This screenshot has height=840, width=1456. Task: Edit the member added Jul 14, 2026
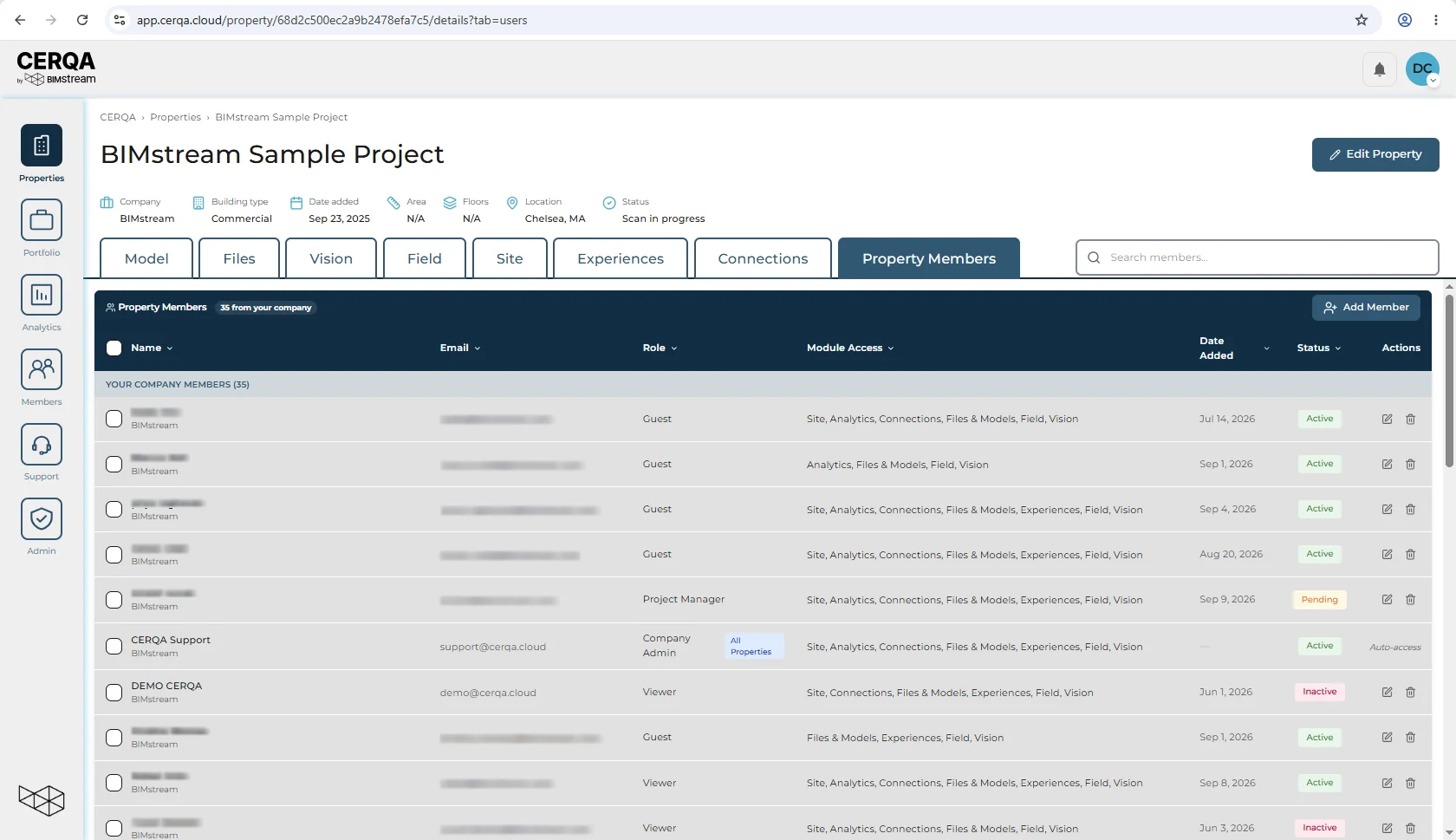pyautogui.click(x=1387, y=419)
